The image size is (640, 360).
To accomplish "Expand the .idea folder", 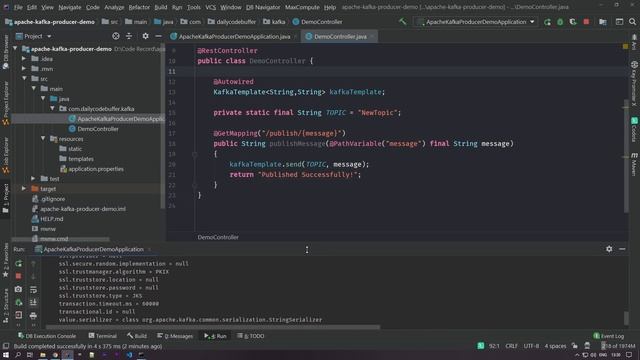I will 24,59.
